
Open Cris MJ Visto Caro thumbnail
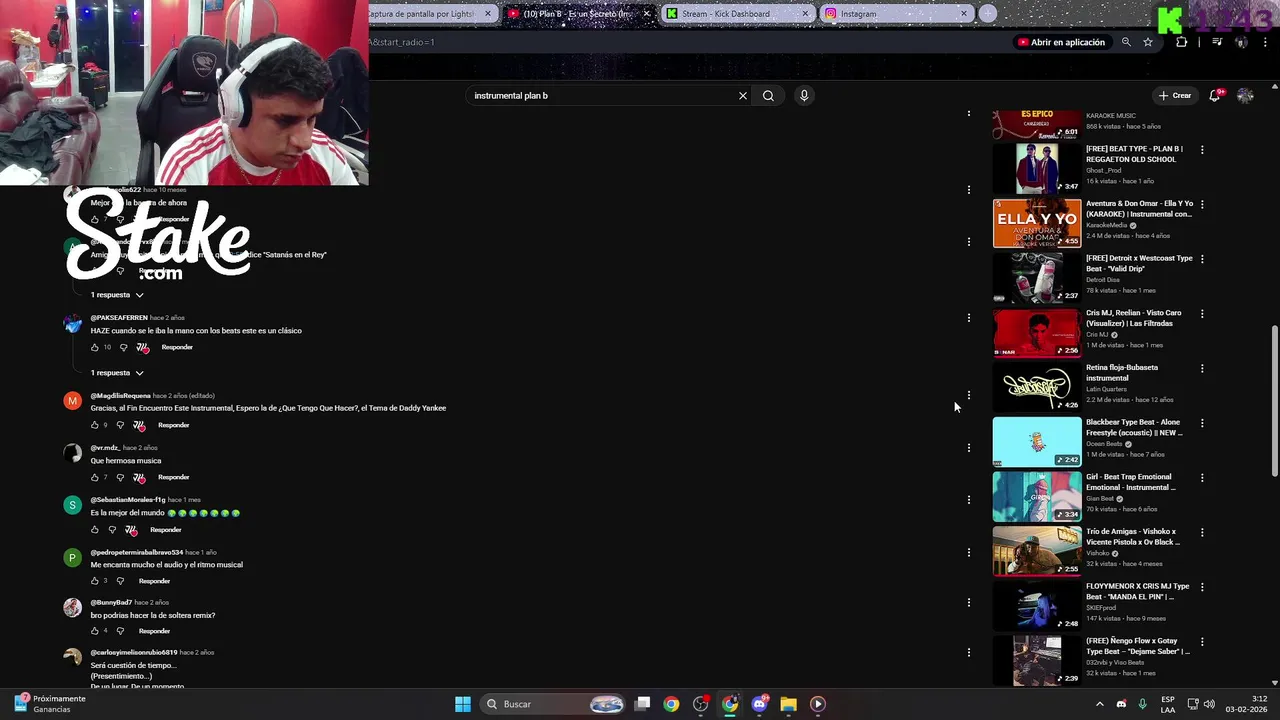(x=1037, y=332)
